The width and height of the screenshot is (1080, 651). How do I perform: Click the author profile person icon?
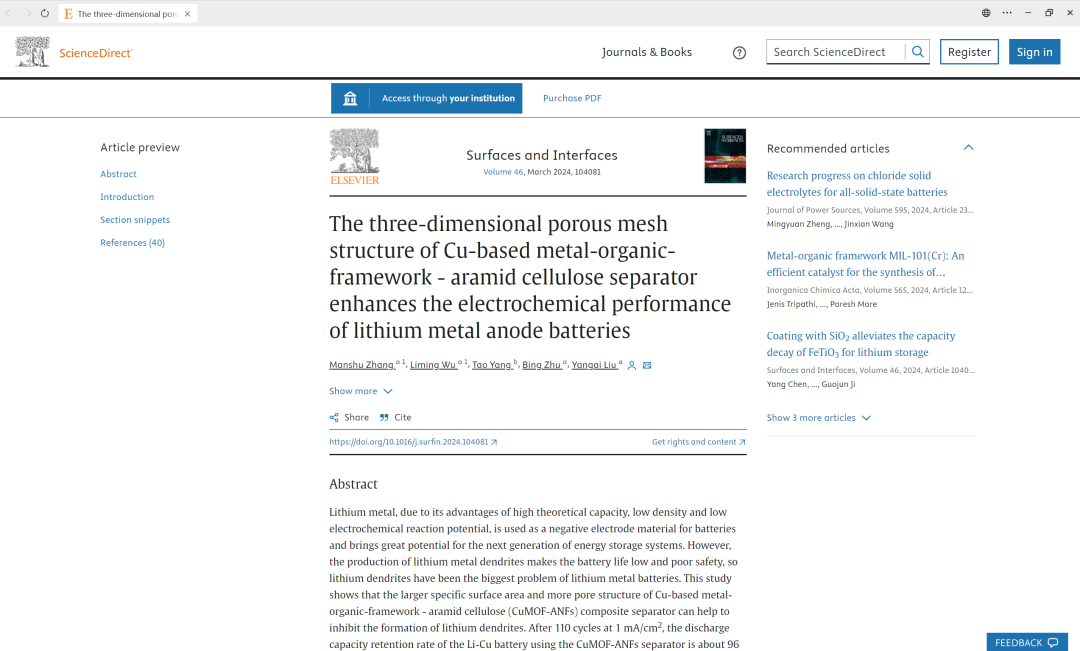[632, 366]
